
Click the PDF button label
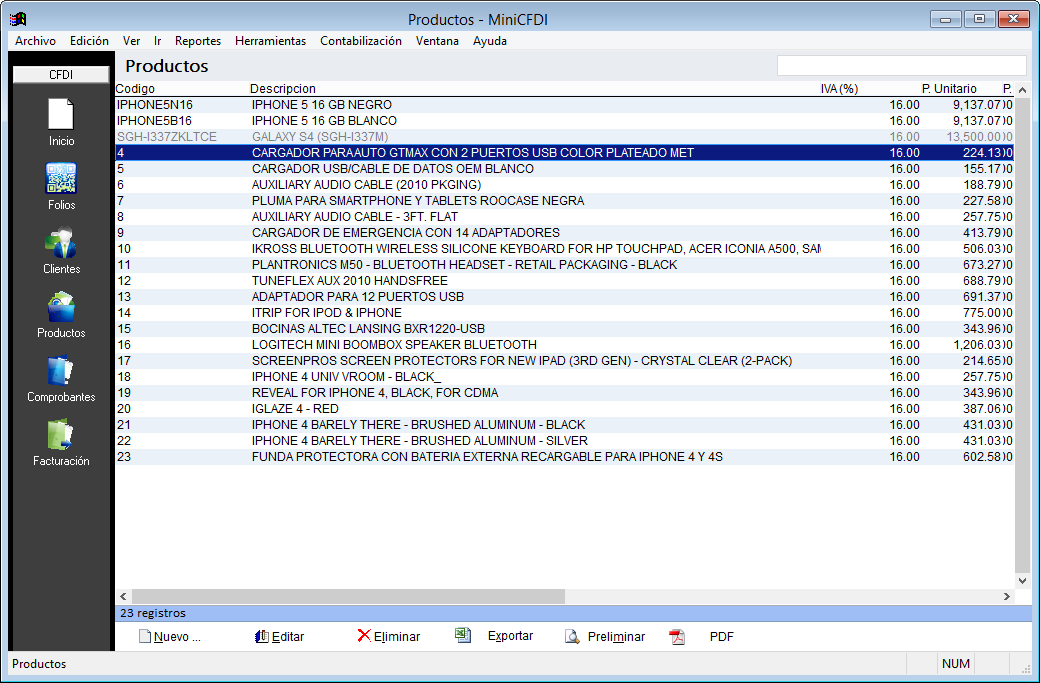coord(722,637)
